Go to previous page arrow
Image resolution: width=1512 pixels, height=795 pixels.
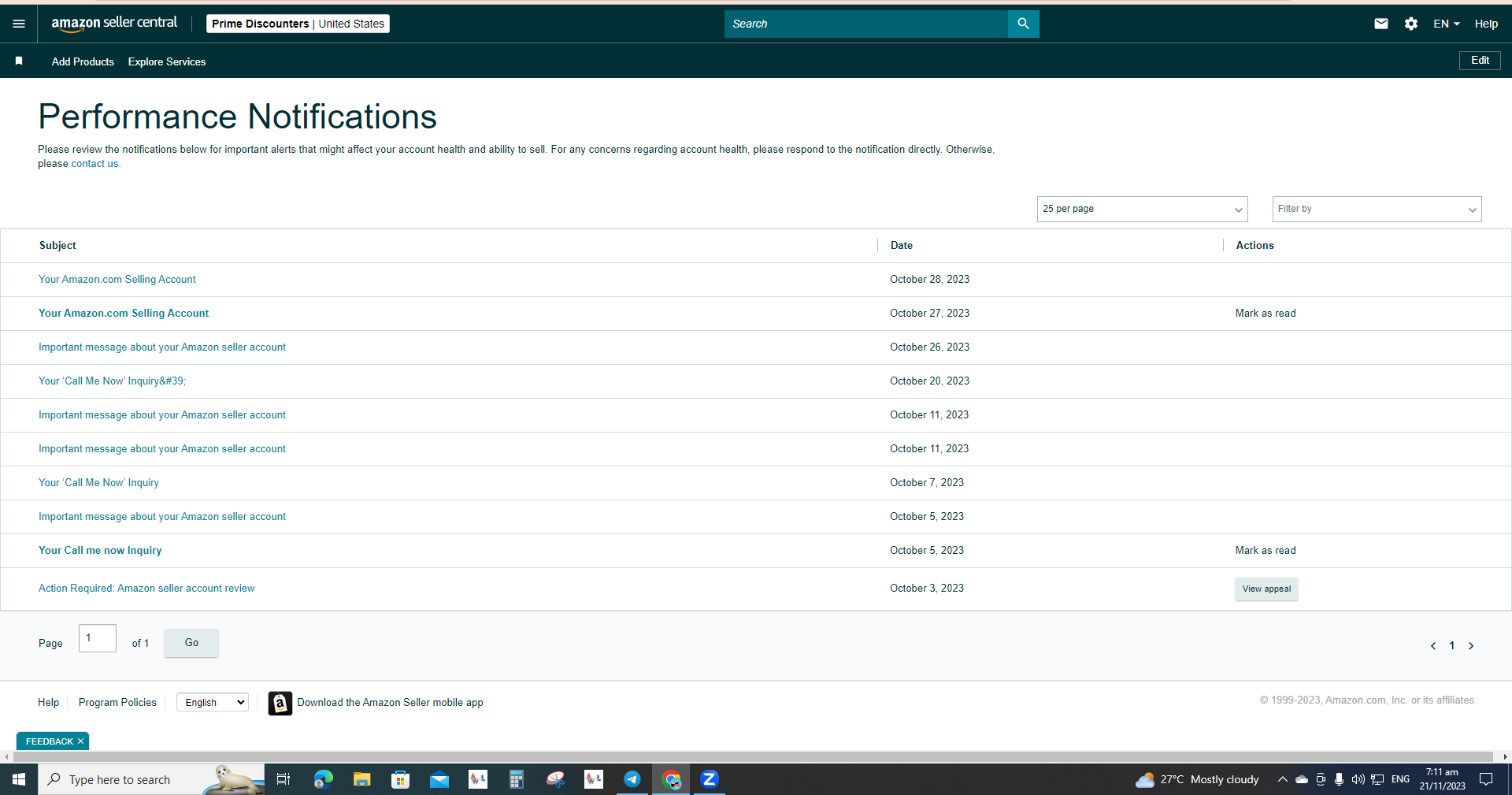pos(1432,646)
